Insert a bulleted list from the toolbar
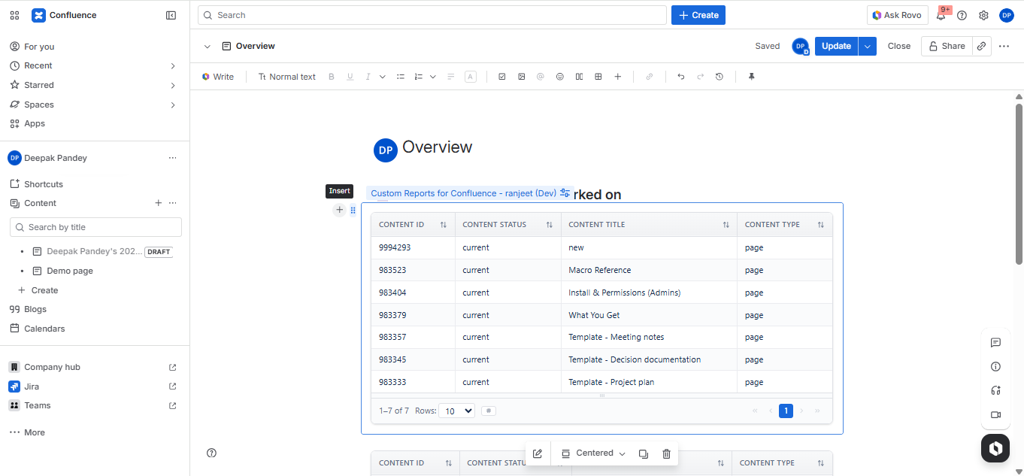The image size is (1024, 476). point(401,76)
